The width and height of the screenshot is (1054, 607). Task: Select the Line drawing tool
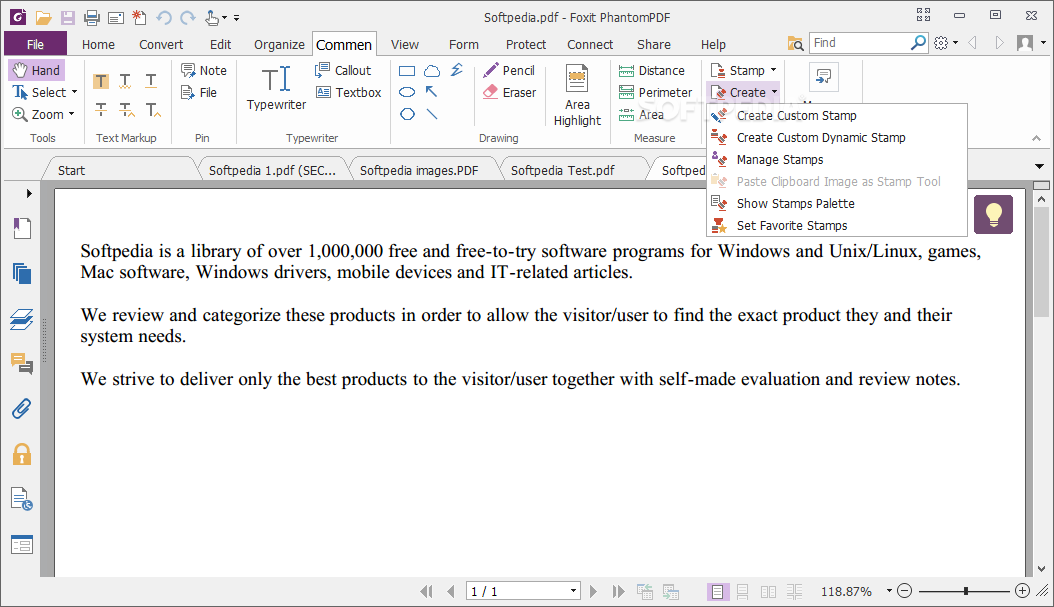pos(432,114)
